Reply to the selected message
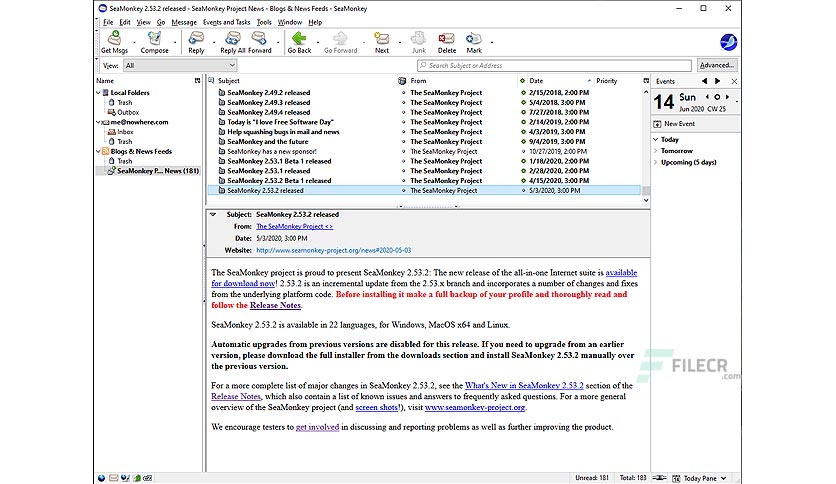 pyautogui.click(x=196, y=42)
